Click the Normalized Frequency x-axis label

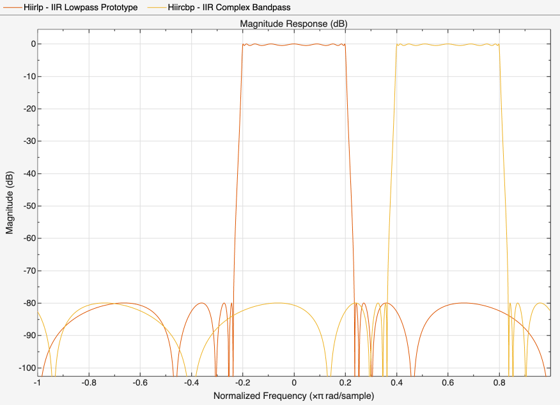[x=294, y=396]
